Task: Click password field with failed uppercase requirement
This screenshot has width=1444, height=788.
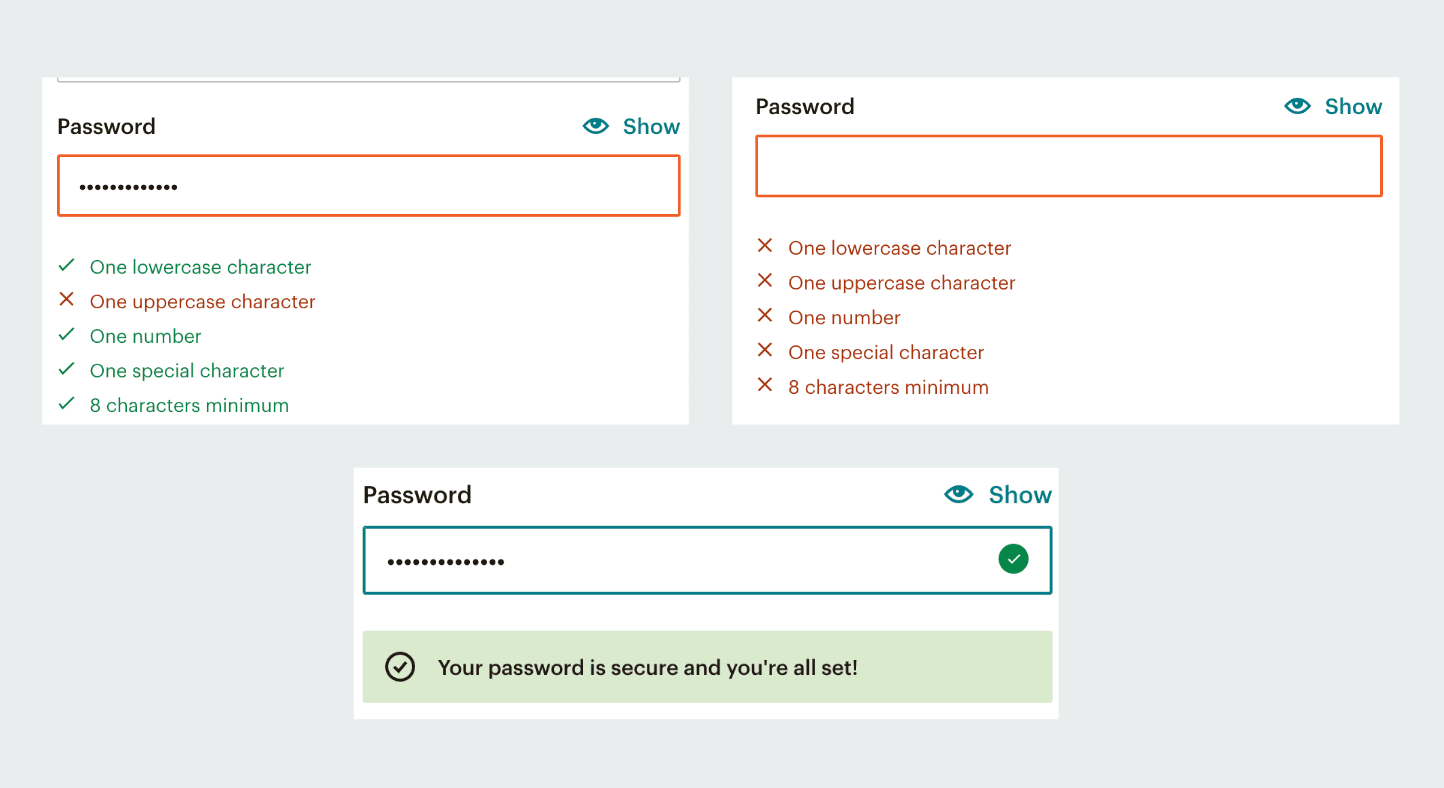Action: point(368,186)
